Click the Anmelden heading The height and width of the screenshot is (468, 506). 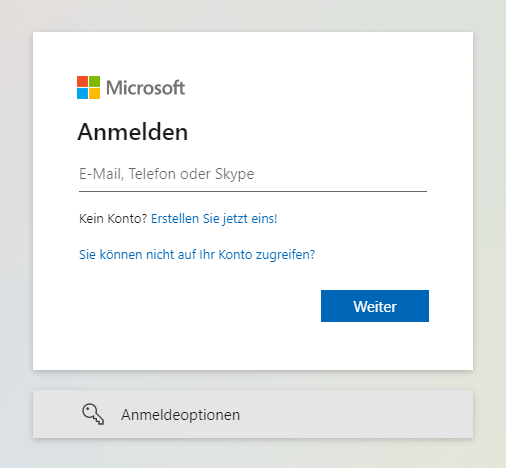tap(133, 132)
